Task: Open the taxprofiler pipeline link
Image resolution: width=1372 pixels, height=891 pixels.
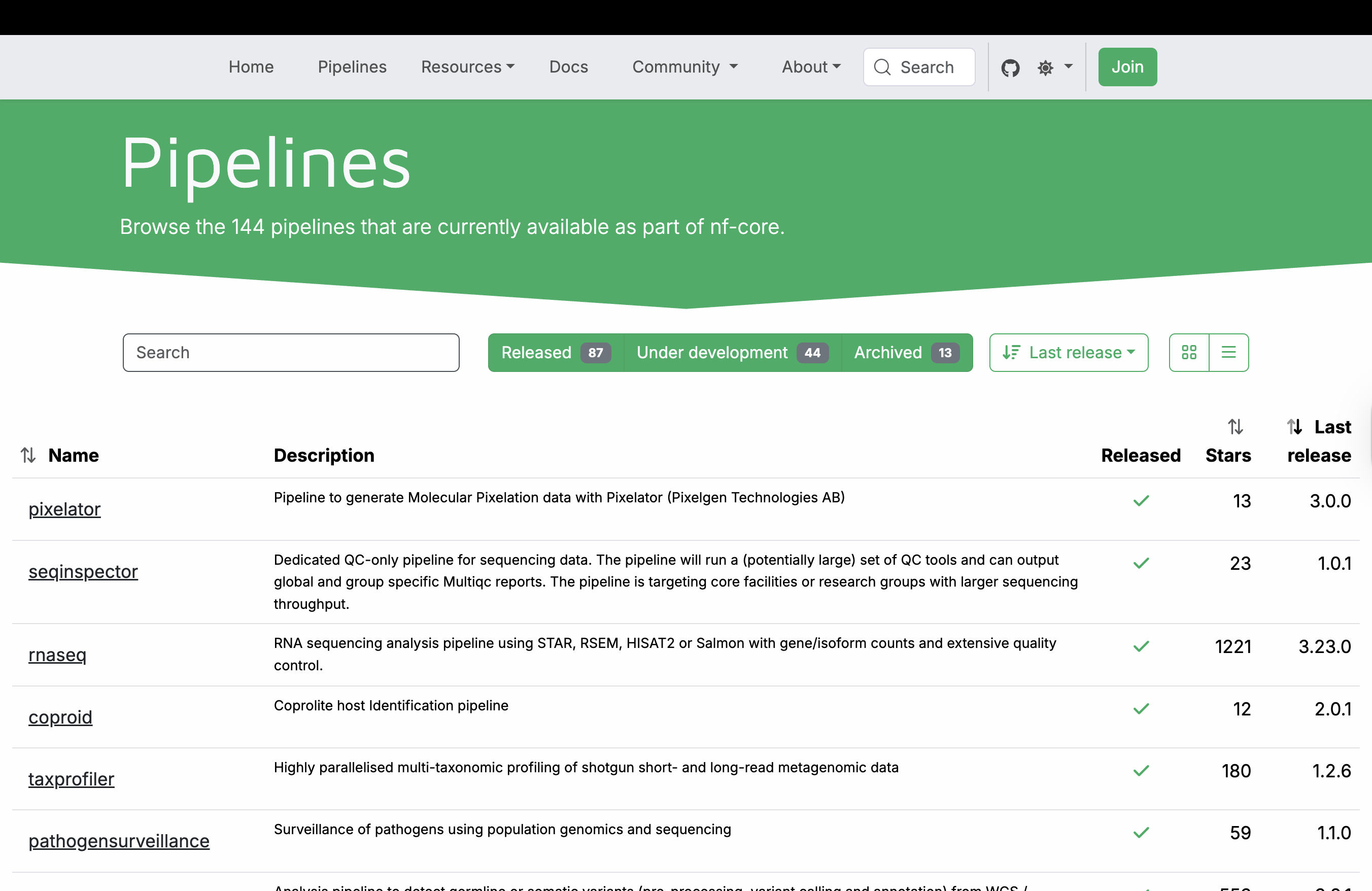Action: (x=72, y=779)
